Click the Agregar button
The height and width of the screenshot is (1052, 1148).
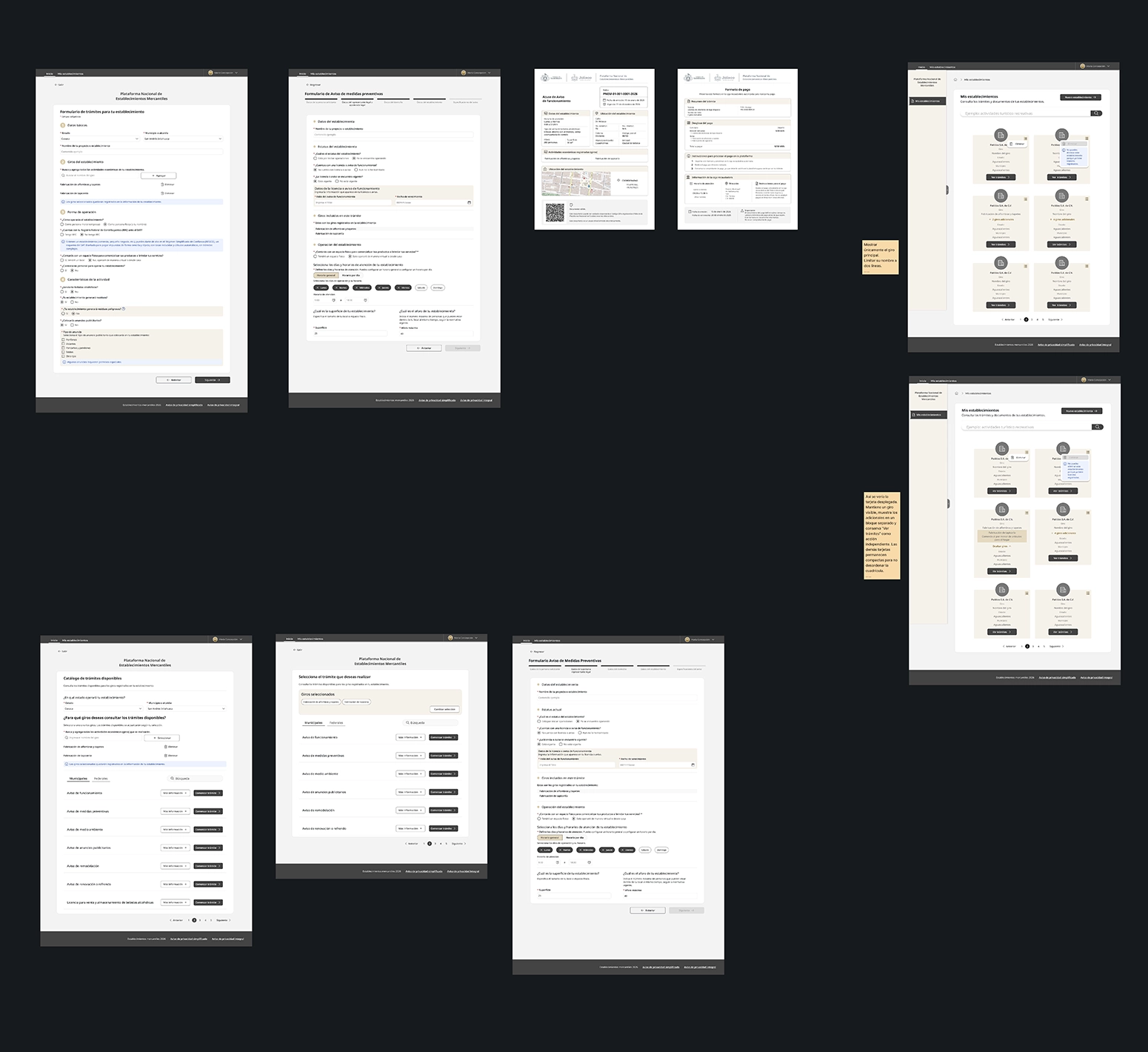(x=158, y=176)
